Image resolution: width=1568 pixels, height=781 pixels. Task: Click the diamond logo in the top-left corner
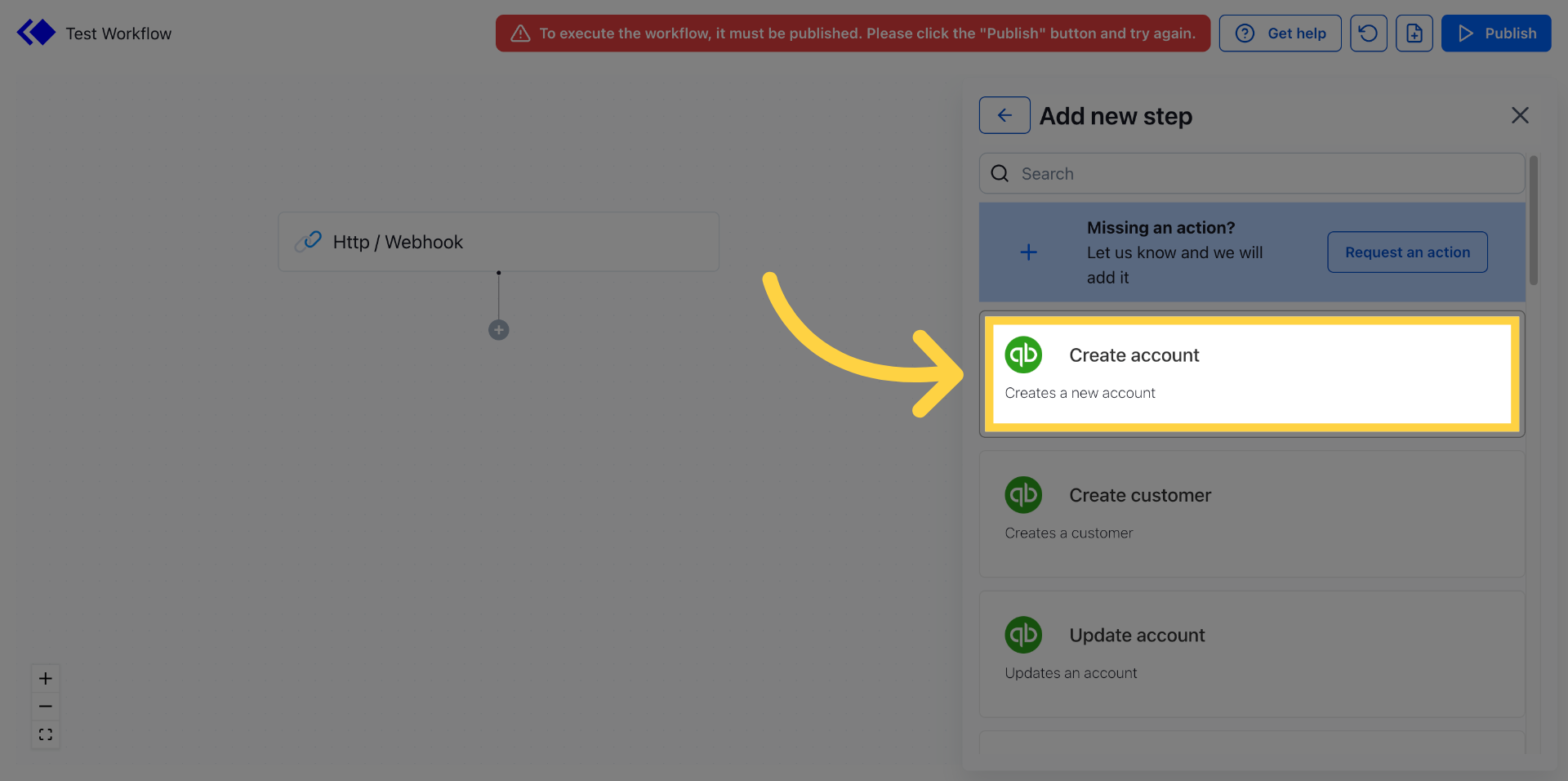36,32
